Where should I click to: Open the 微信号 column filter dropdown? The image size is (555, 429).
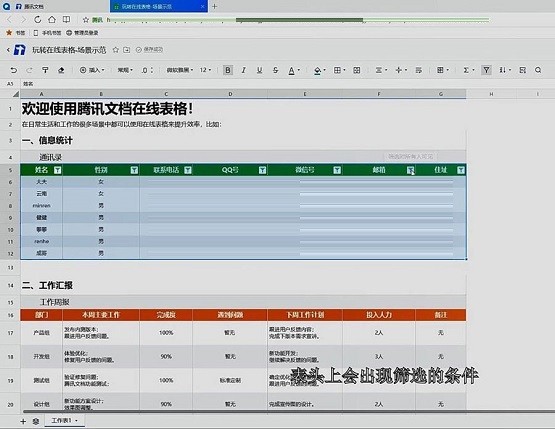click(337, 170)
